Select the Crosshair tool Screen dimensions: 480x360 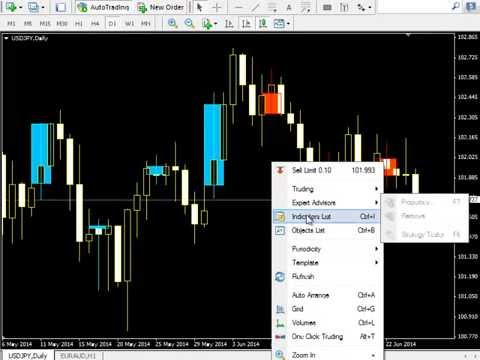coord(217,7)
